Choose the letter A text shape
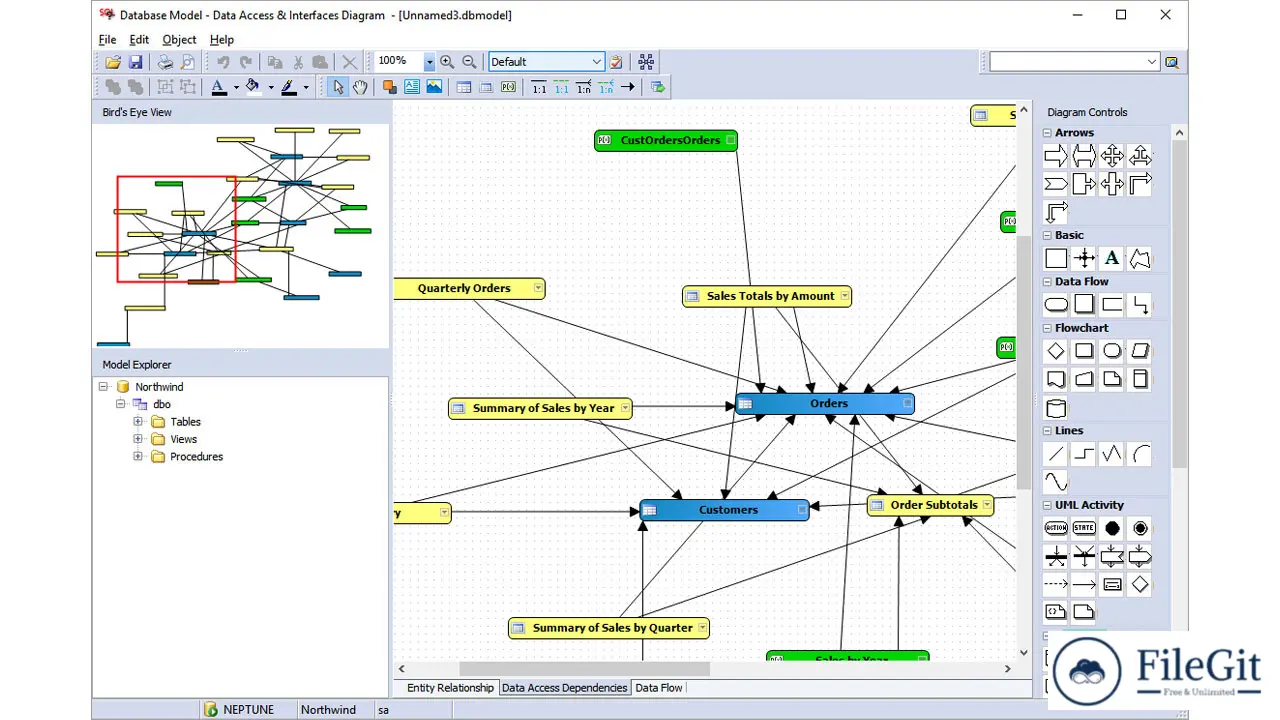Image resolution: width=1280 pixels, height=720 pixels. pyautogui.click(x=1112, y=258)
